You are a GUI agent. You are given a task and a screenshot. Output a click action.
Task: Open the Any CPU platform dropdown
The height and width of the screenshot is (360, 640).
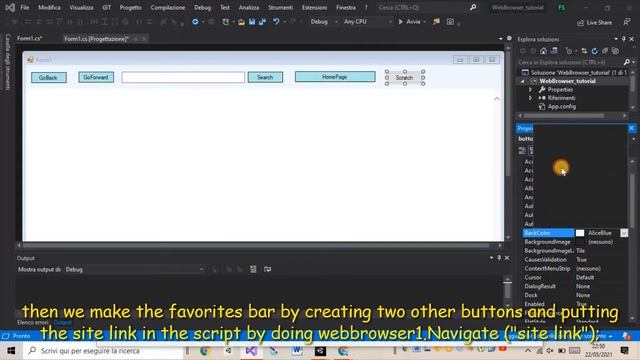367,22
